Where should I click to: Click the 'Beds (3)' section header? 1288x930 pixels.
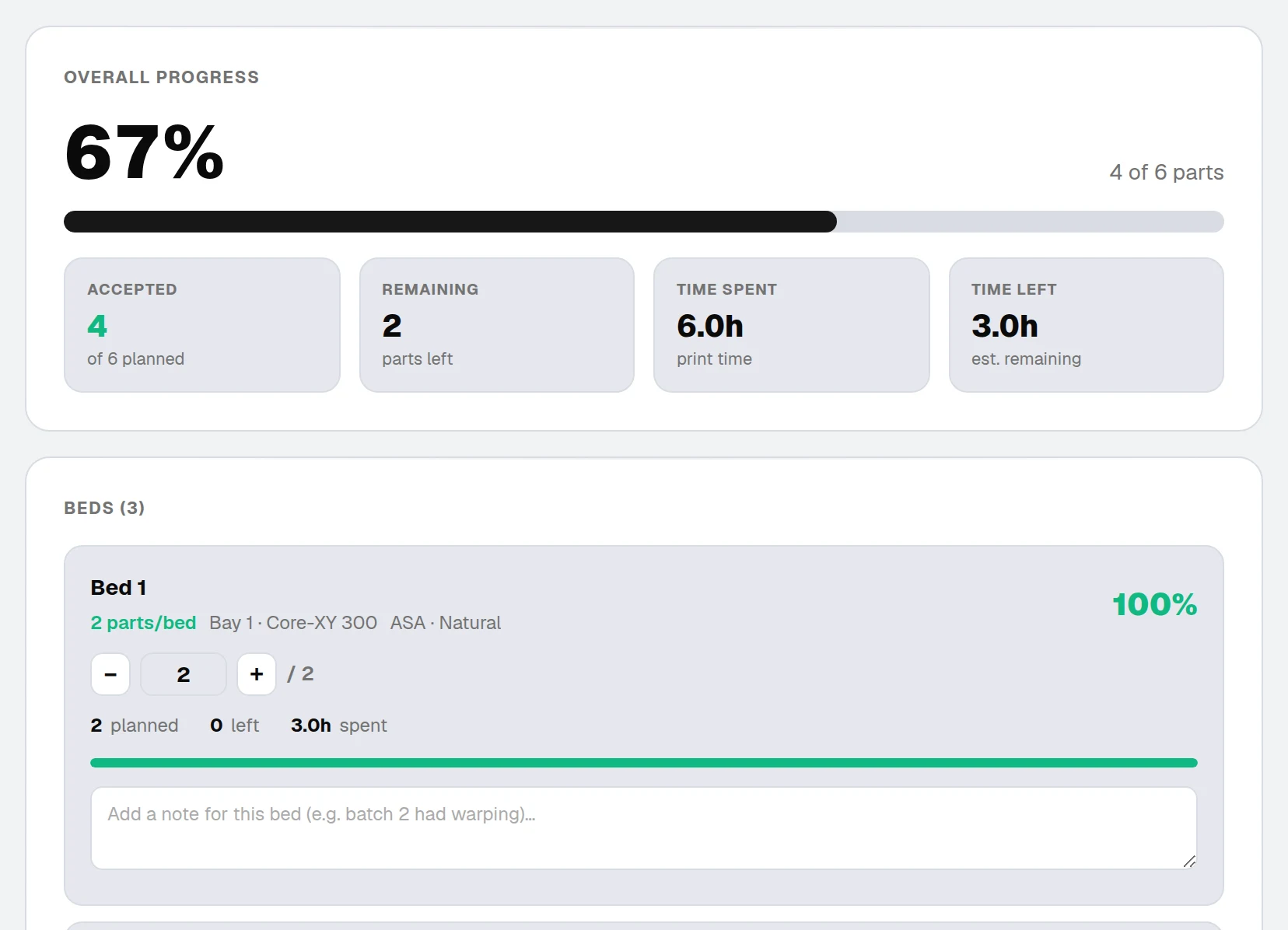(104, 508)
